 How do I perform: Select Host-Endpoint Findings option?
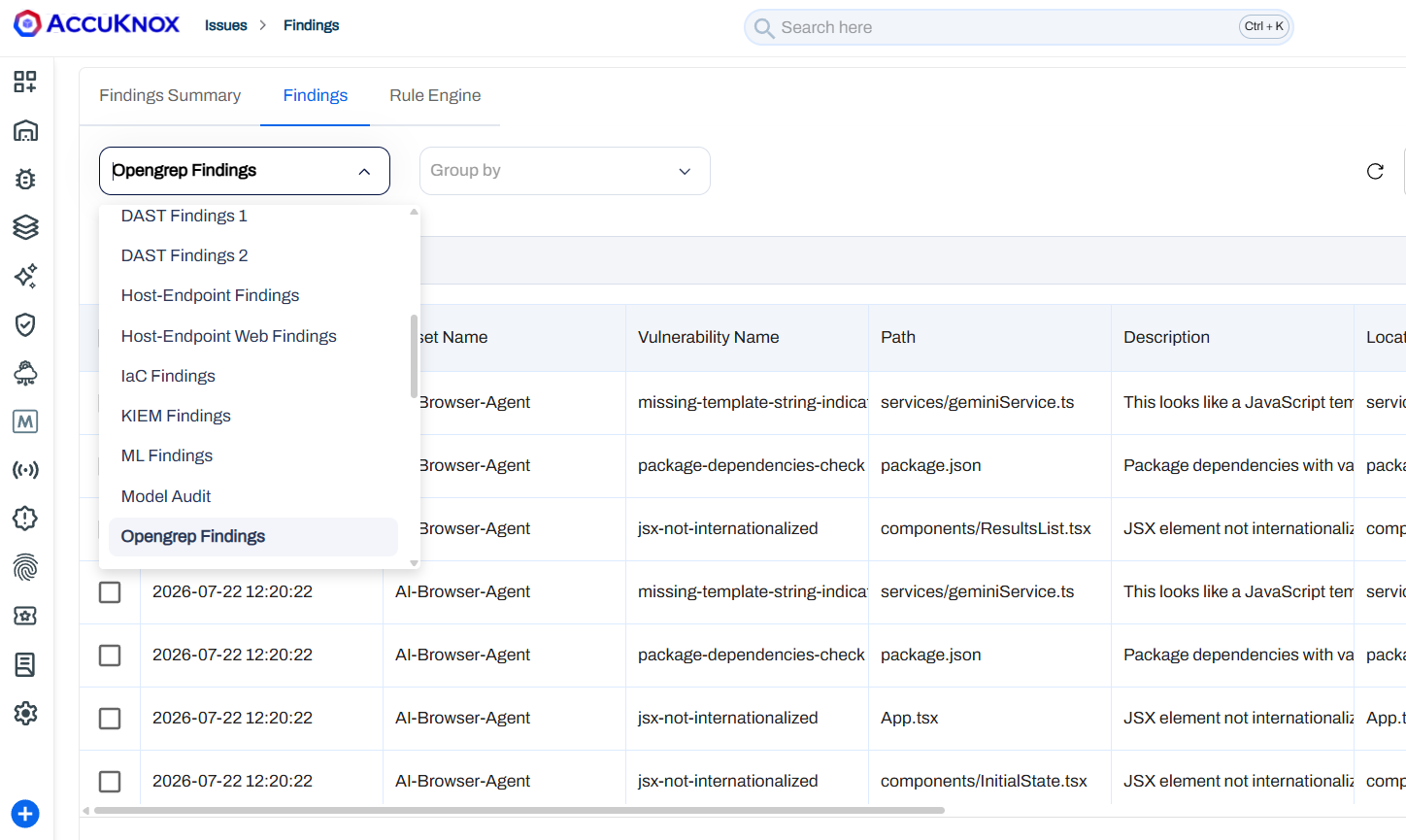(252, 295)
